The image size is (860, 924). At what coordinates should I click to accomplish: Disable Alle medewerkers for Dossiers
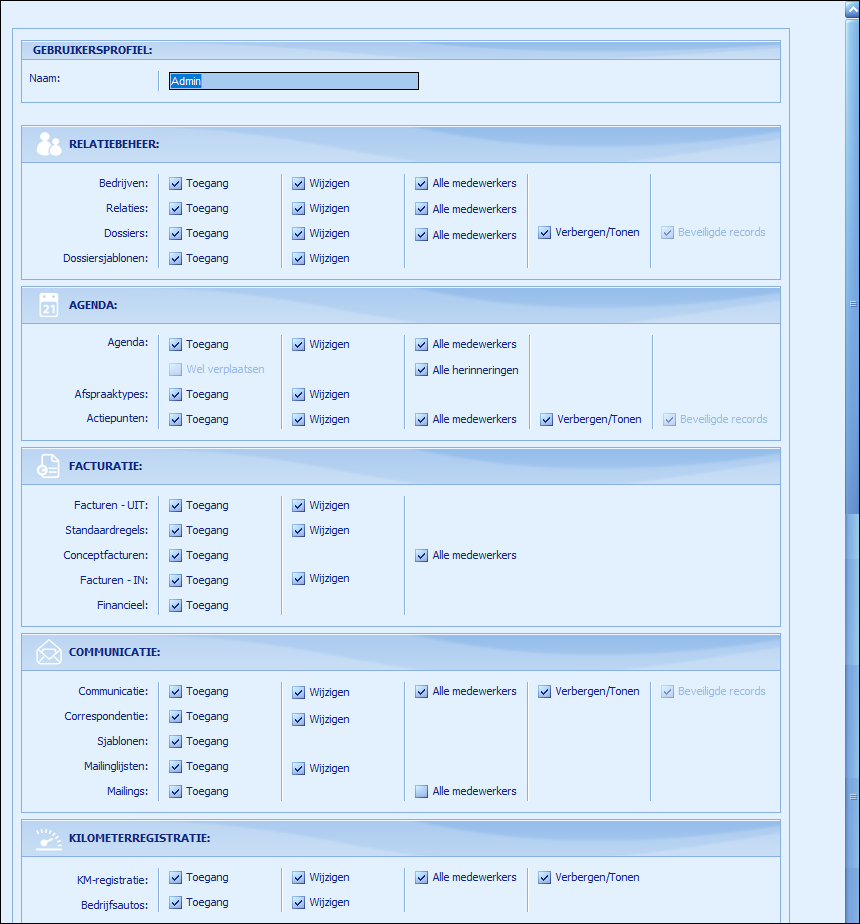(x=422, y=235)
